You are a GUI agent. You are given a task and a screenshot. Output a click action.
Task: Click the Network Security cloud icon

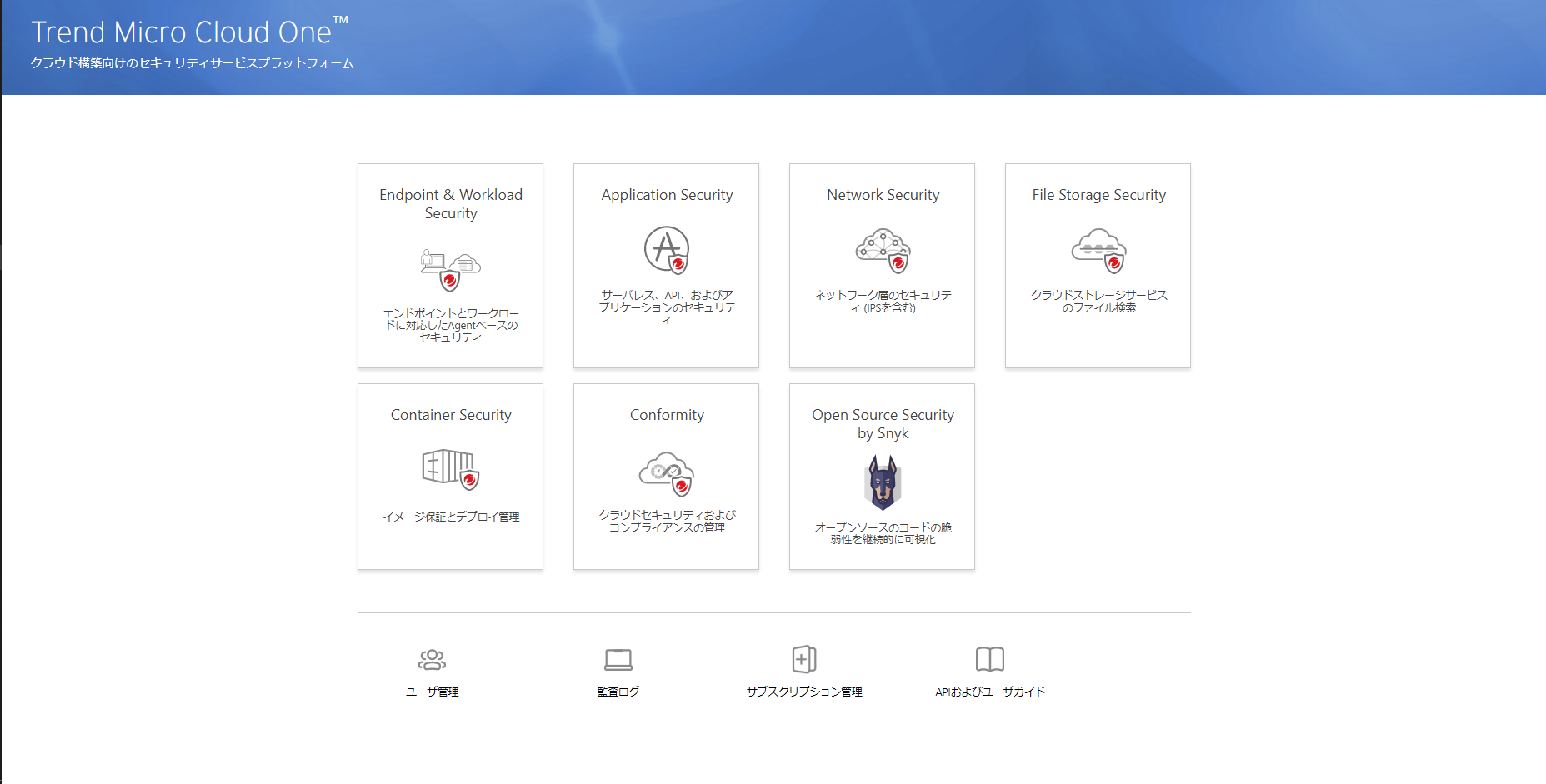pyautogui.click(x=883, y=251)
